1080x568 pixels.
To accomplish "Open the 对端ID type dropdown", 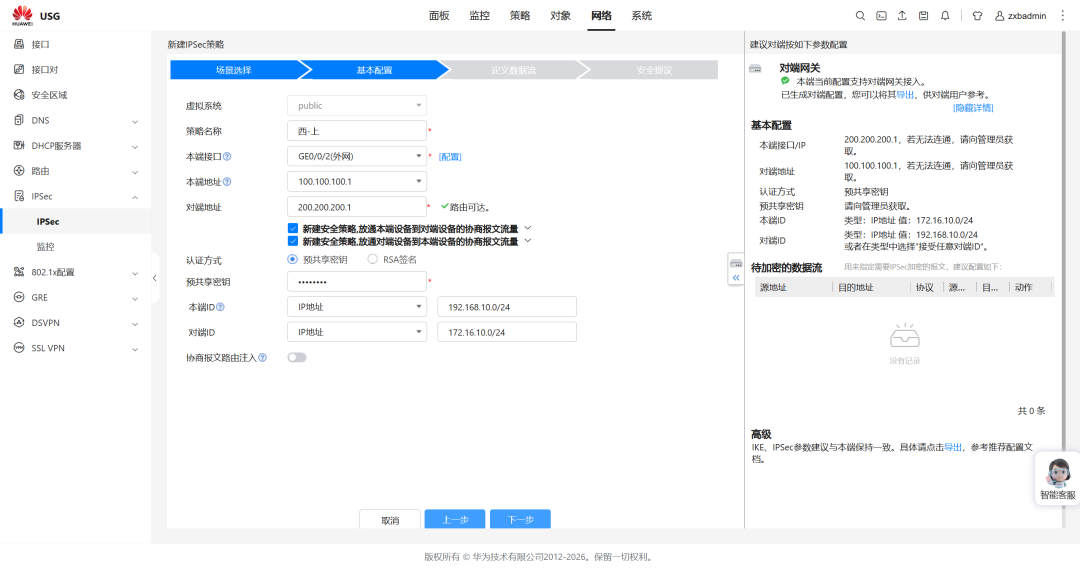I will coord(357,332).
